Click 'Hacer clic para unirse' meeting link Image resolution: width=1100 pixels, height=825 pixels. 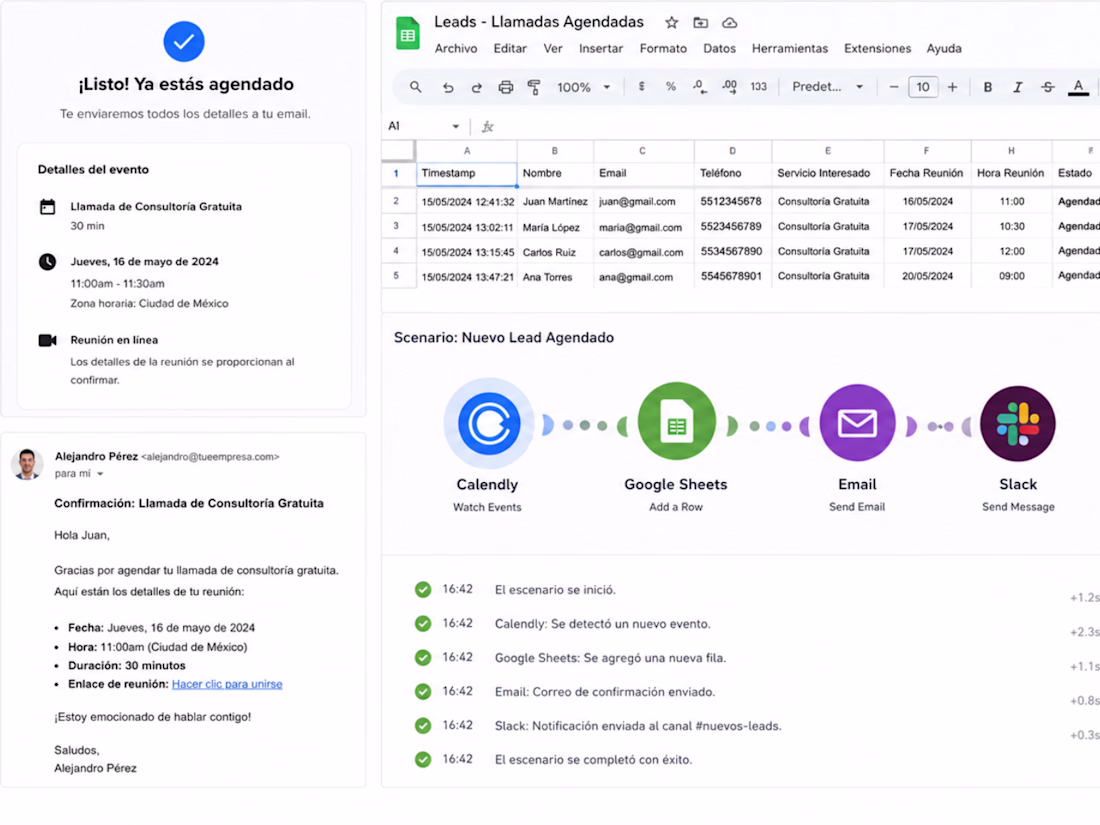tap(227, 684)
